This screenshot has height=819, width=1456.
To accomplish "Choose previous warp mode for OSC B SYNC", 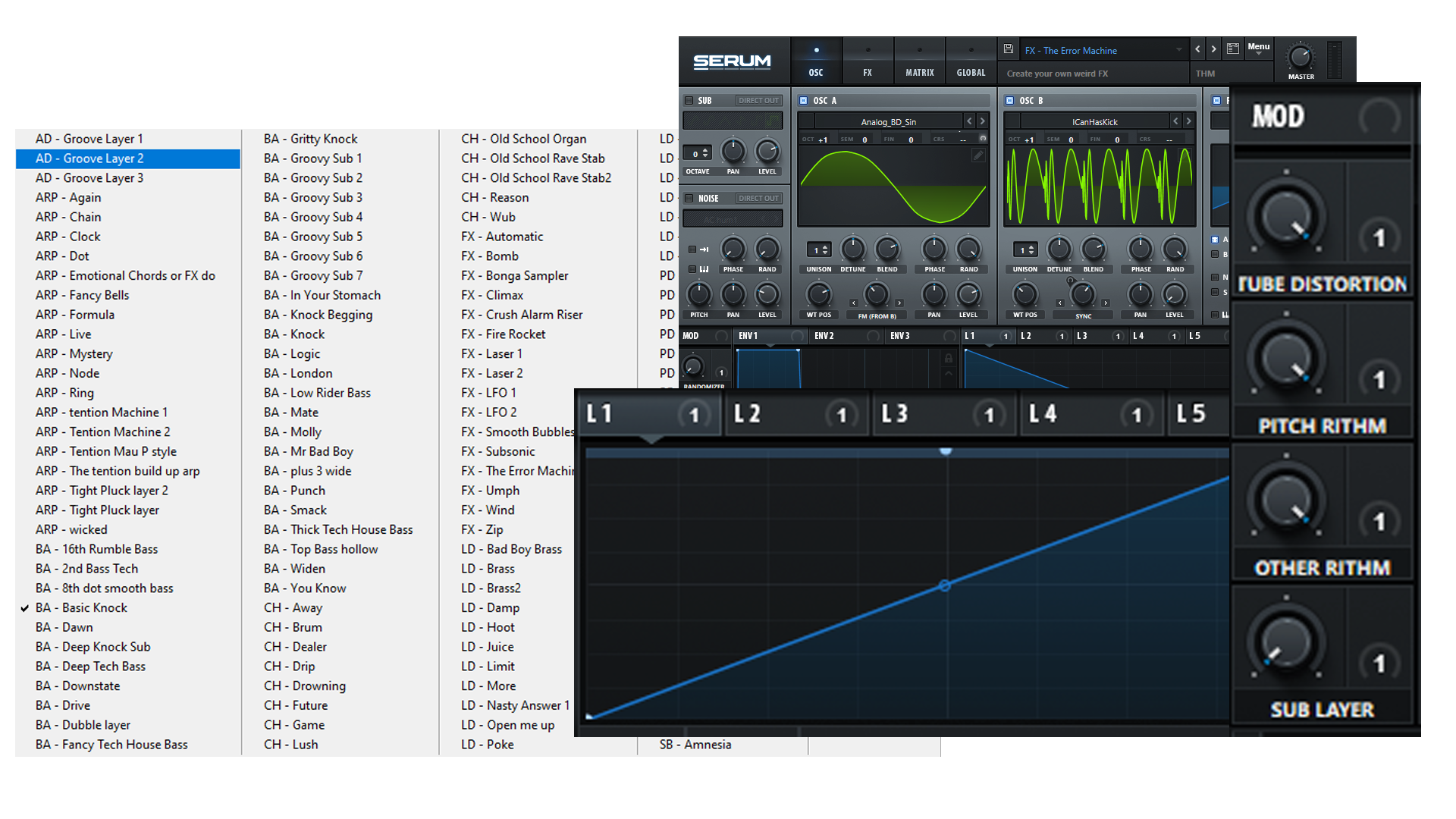I will [1060, 303].
